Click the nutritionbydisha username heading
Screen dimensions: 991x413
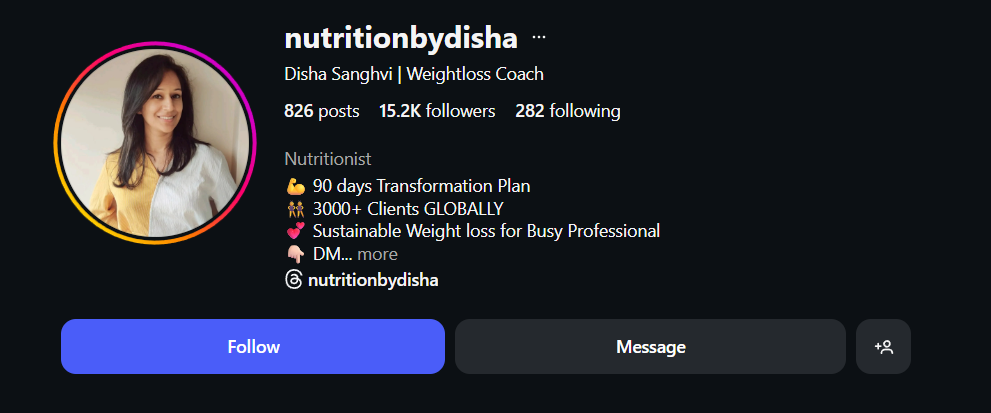click(401, 39)
